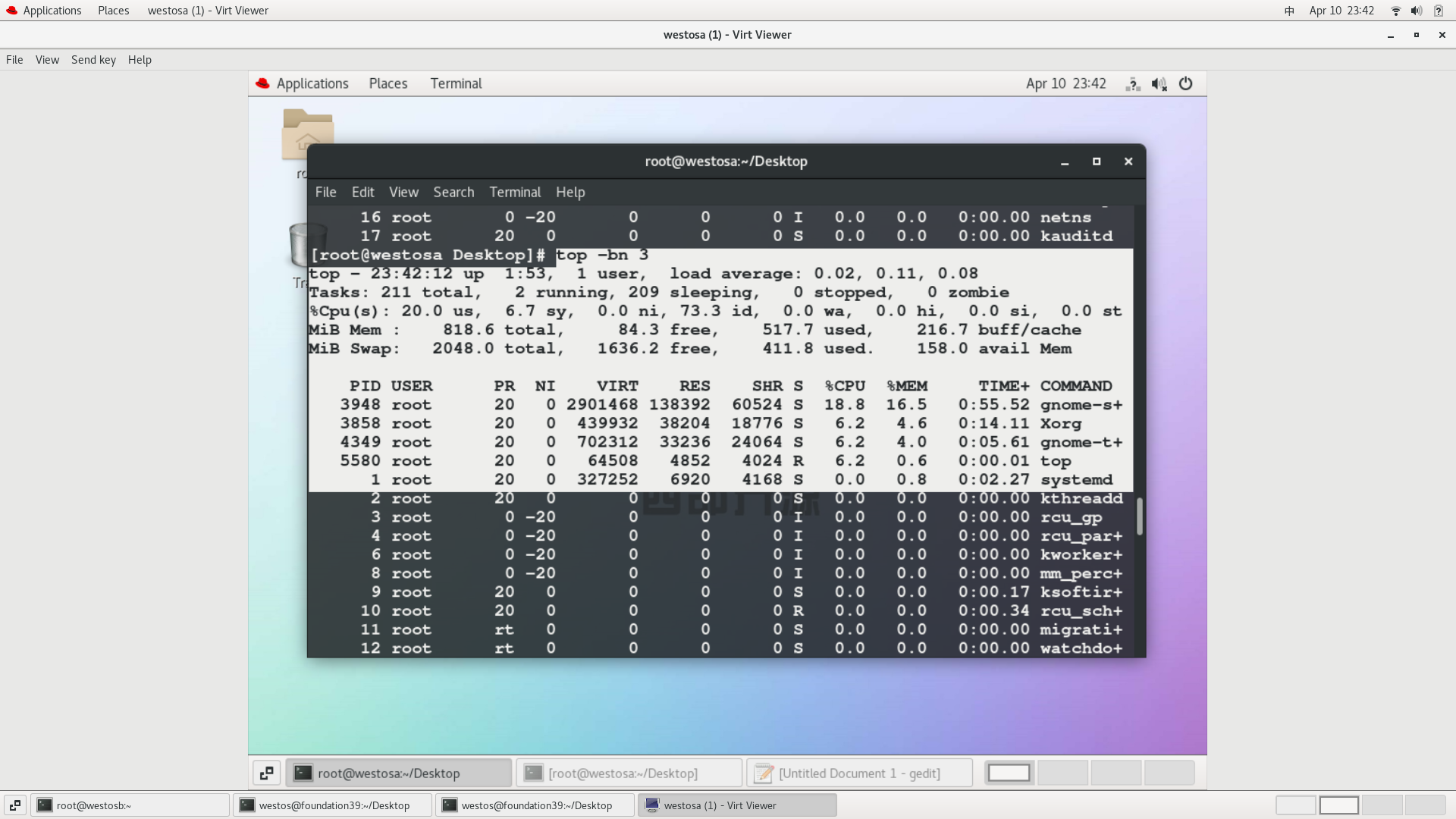Click guest show-desktop button in taskbar
The image size is (1456, 819).
267,773
